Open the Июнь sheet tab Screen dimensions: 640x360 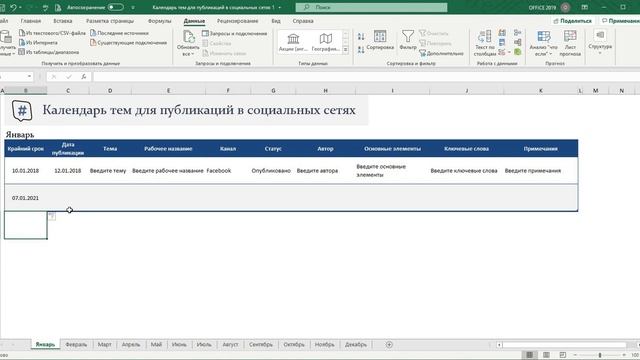click(179, 344)
